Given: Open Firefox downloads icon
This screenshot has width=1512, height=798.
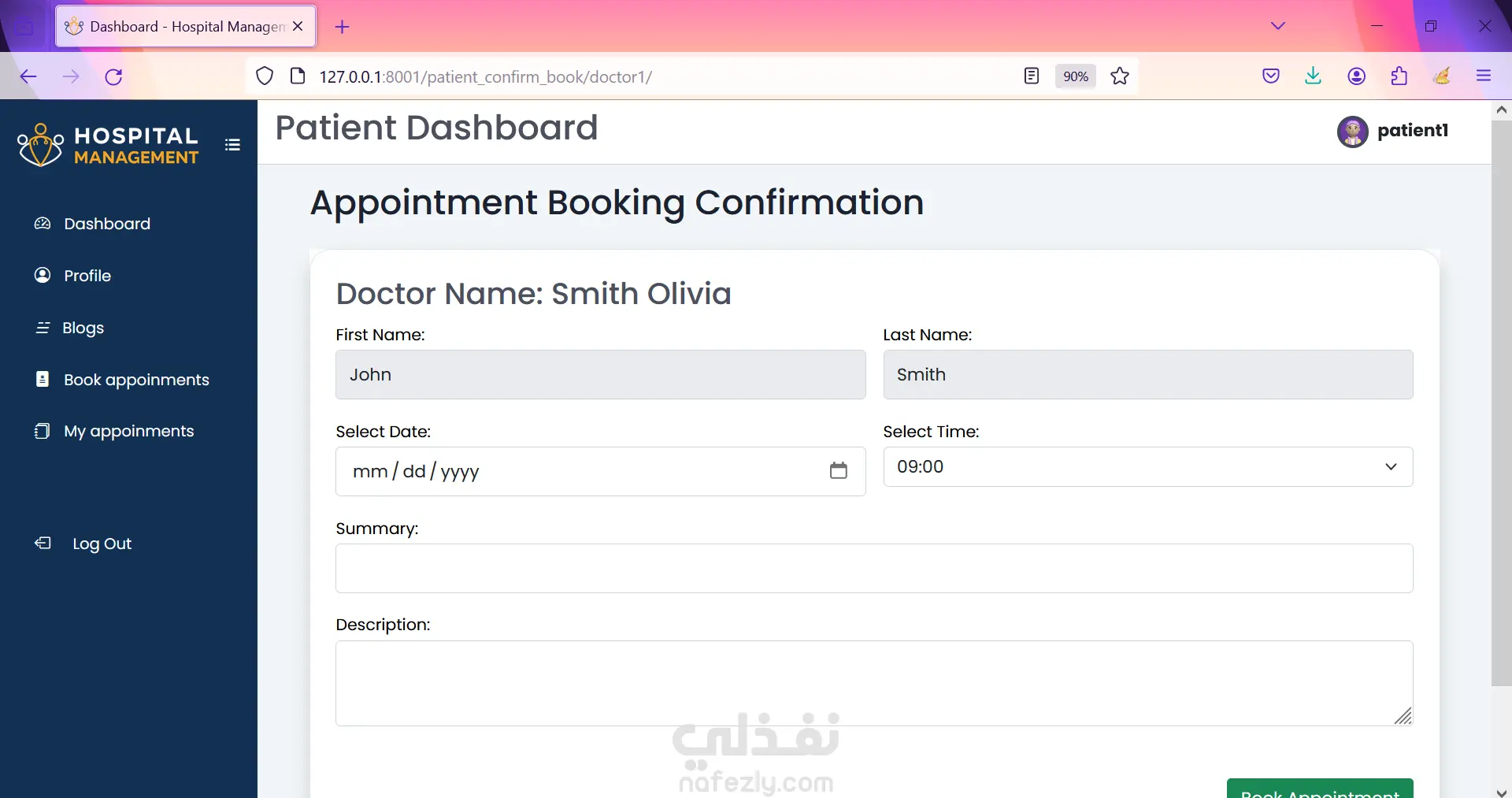Looking at the screenshot, I should [1313, 76].
